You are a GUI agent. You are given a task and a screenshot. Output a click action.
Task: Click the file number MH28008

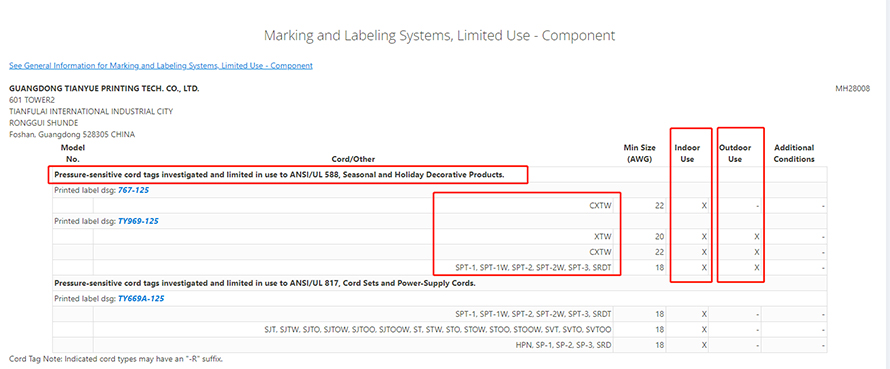[x=853, y=89]
